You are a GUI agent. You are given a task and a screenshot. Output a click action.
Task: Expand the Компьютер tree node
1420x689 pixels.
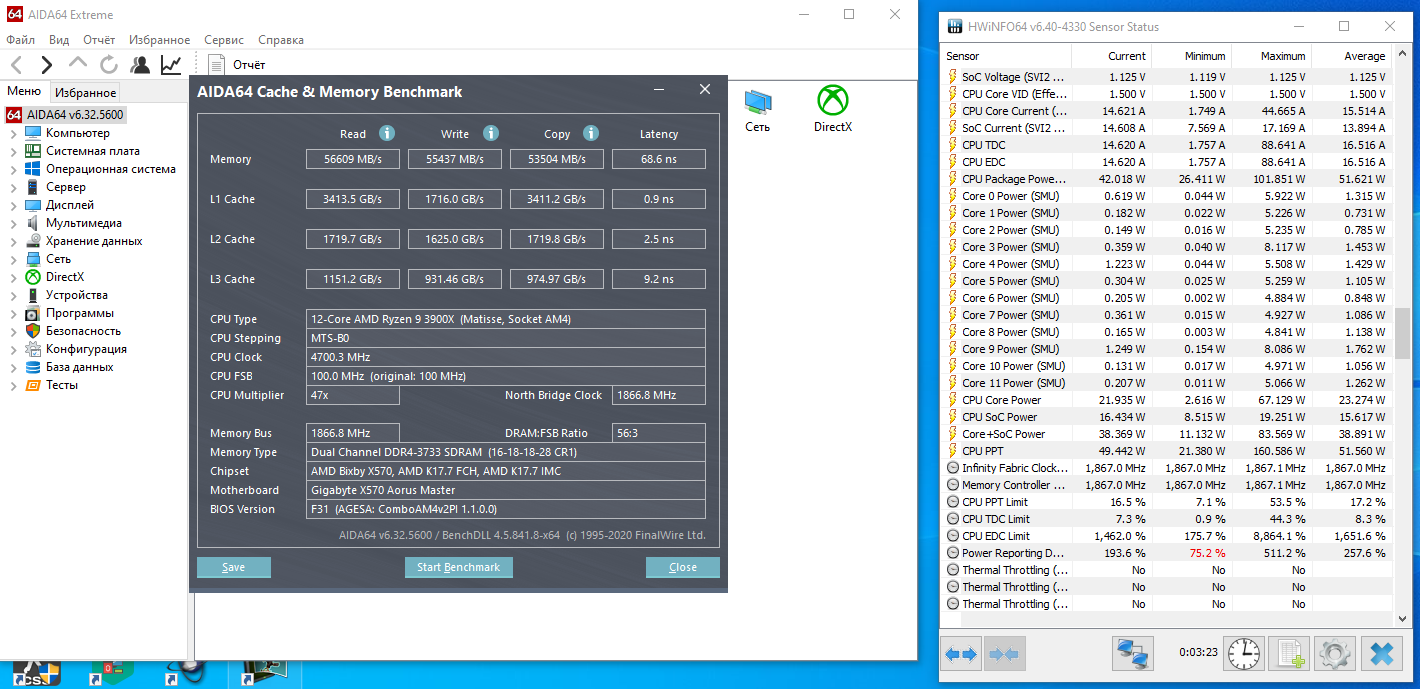[x=13, y=133]
